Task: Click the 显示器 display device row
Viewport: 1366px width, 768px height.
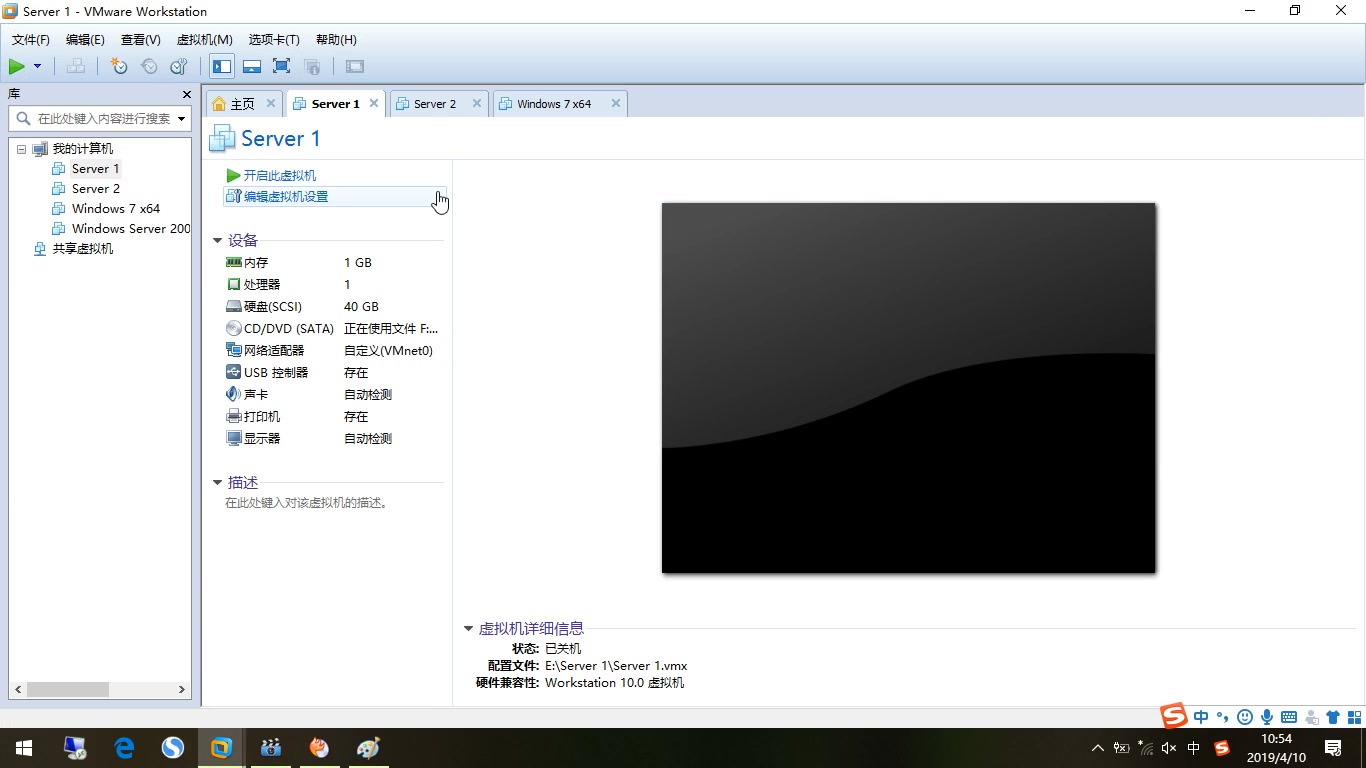Action: pos(334,439)
